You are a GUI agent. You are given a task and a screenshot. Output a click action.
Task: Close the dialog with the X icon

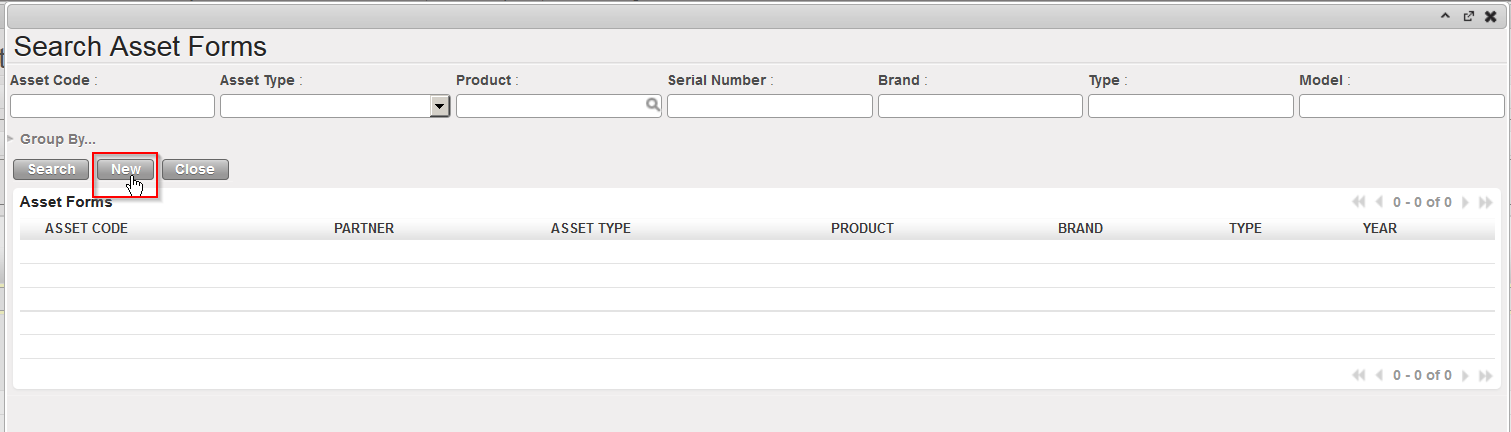click(x=1491, y=16)
